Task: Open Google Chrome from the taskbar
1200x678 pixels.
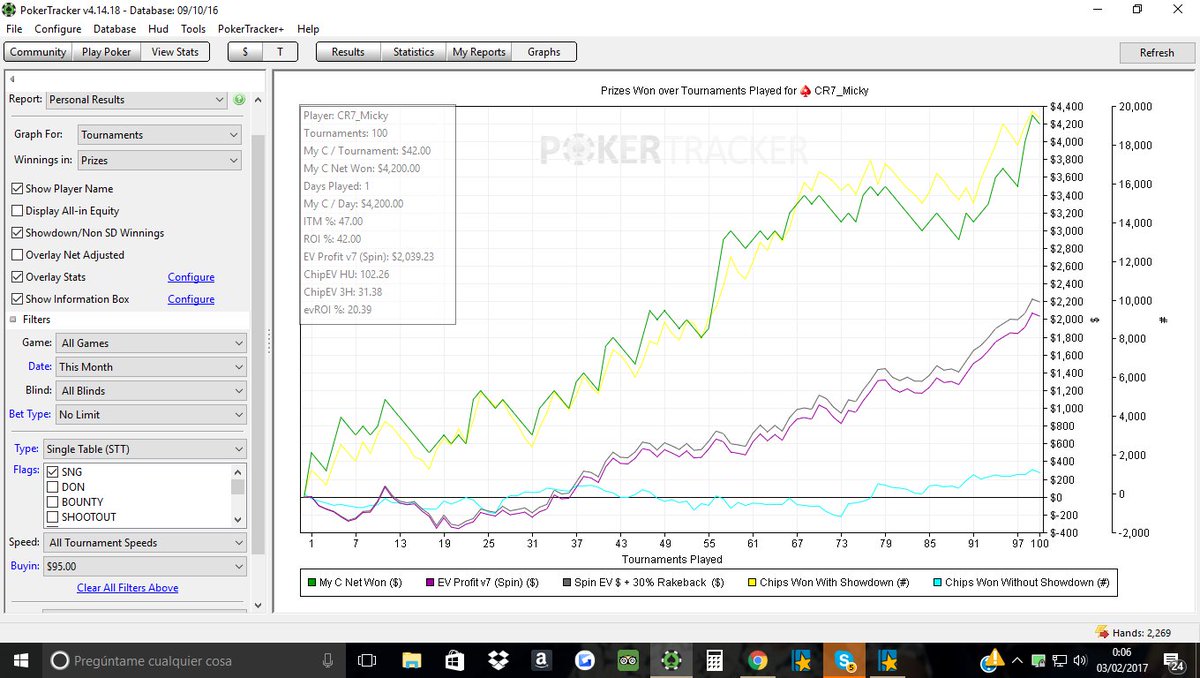Action: click(x=758, y=660)
